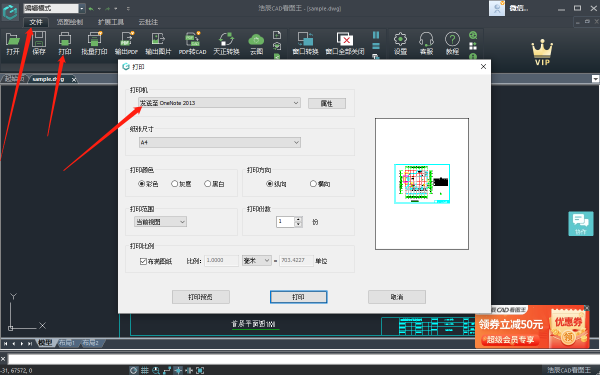This screenshot has height=375, width=600.
Task: Click the 属性 printer properties button
Action: (x=327, y=103)
